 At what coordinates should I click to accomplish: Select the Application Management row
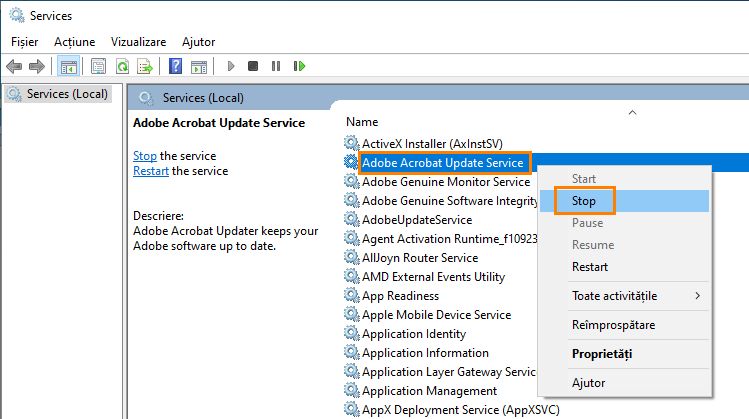click(429, 391)
